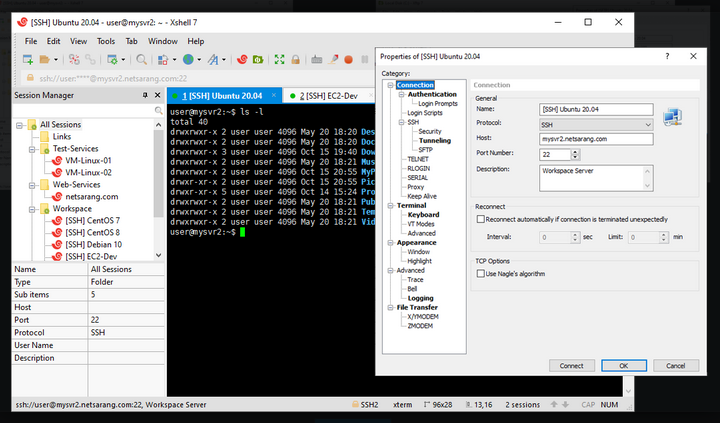
Task: Collapse the Connection category tree node
Action: pyautogui.click(x=390, y=85)
